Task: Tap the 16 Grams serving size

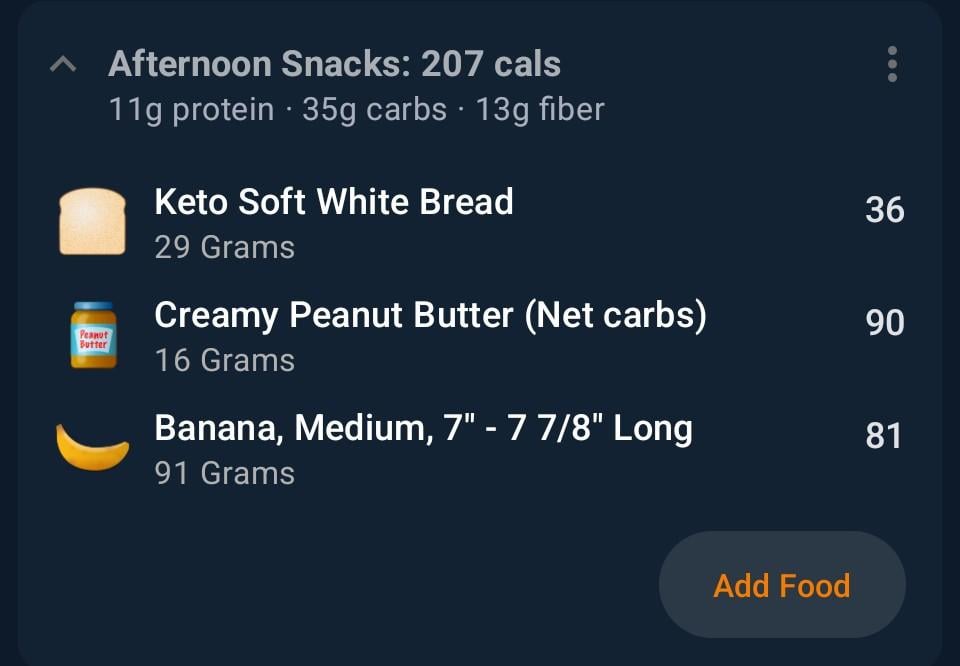Action: tap(225, 360)
